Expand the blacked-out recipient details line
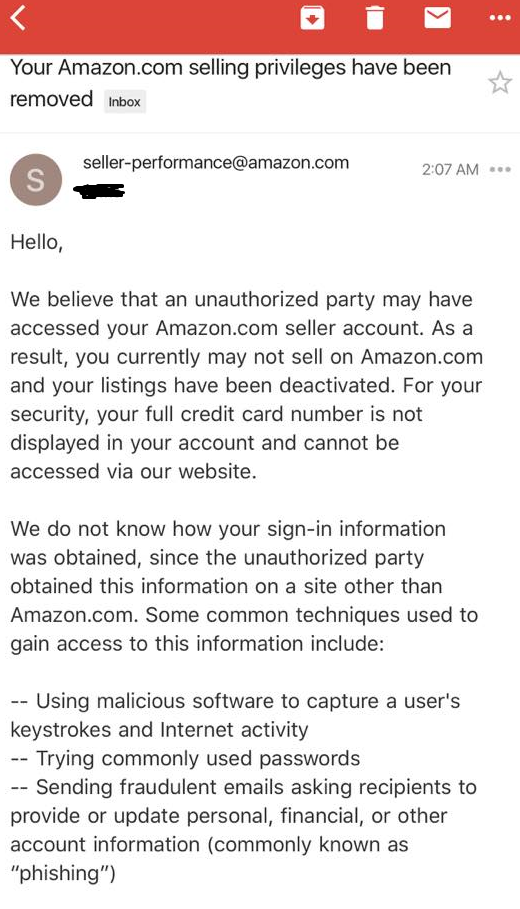 click(99, 191)
